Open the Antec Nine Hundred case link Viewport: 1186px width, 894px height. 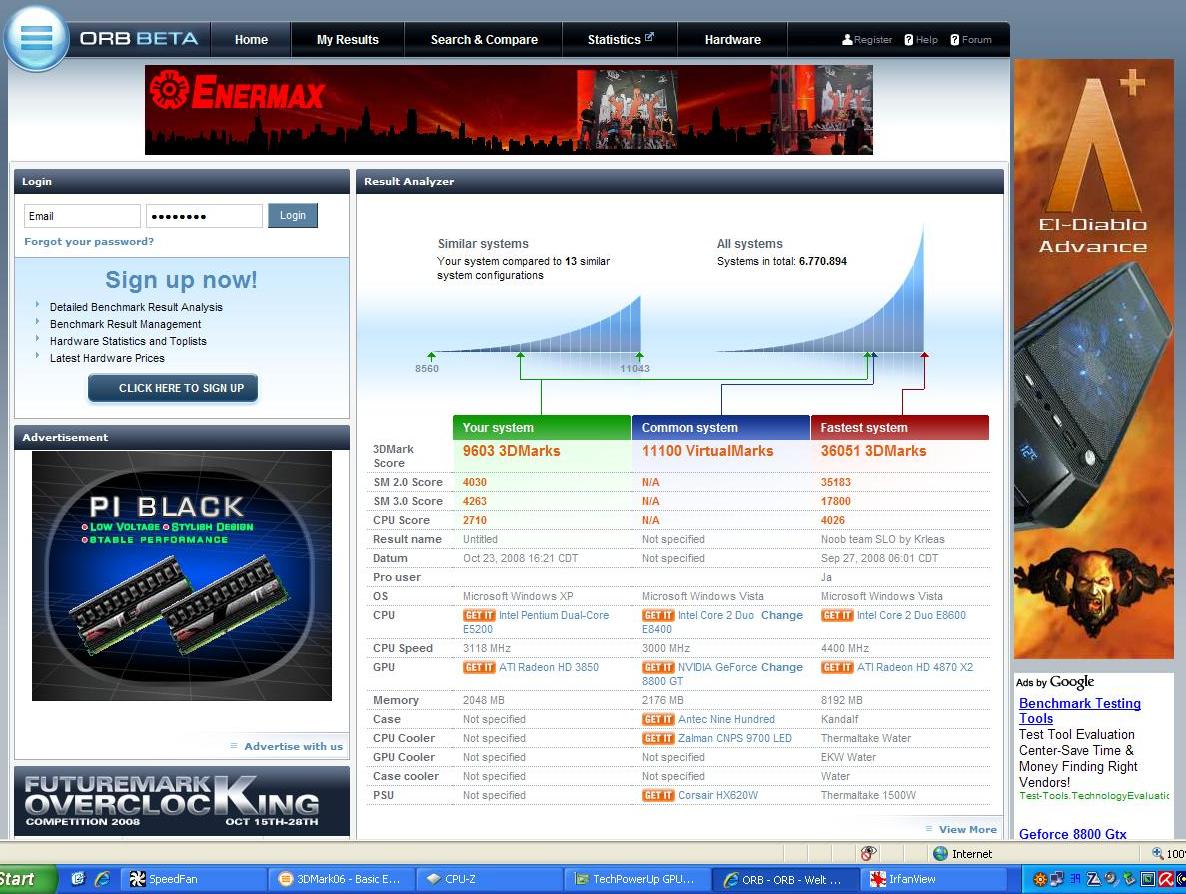coord(726,719)
